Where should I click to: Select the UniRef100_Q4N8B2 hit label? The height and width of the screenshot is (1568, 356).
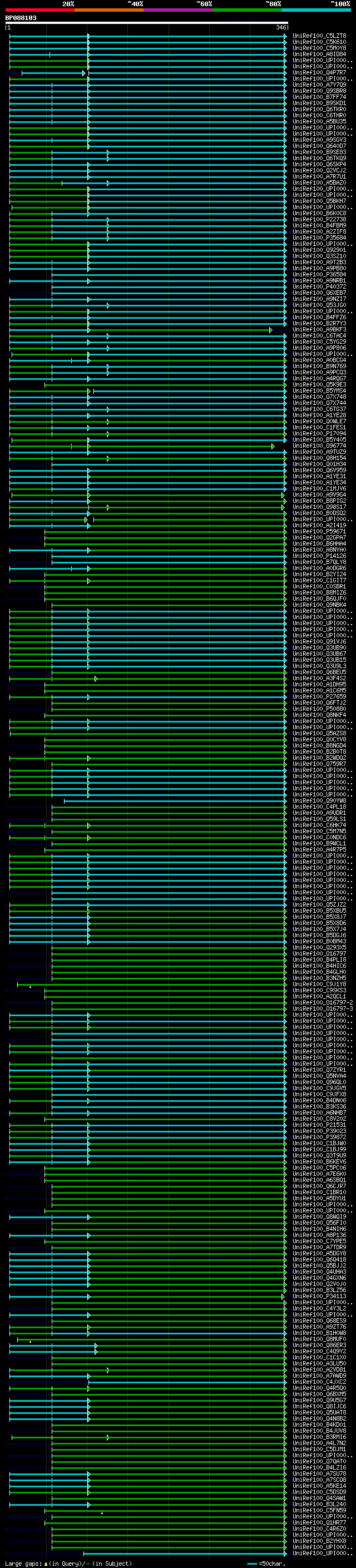(x=319, y=1418)
